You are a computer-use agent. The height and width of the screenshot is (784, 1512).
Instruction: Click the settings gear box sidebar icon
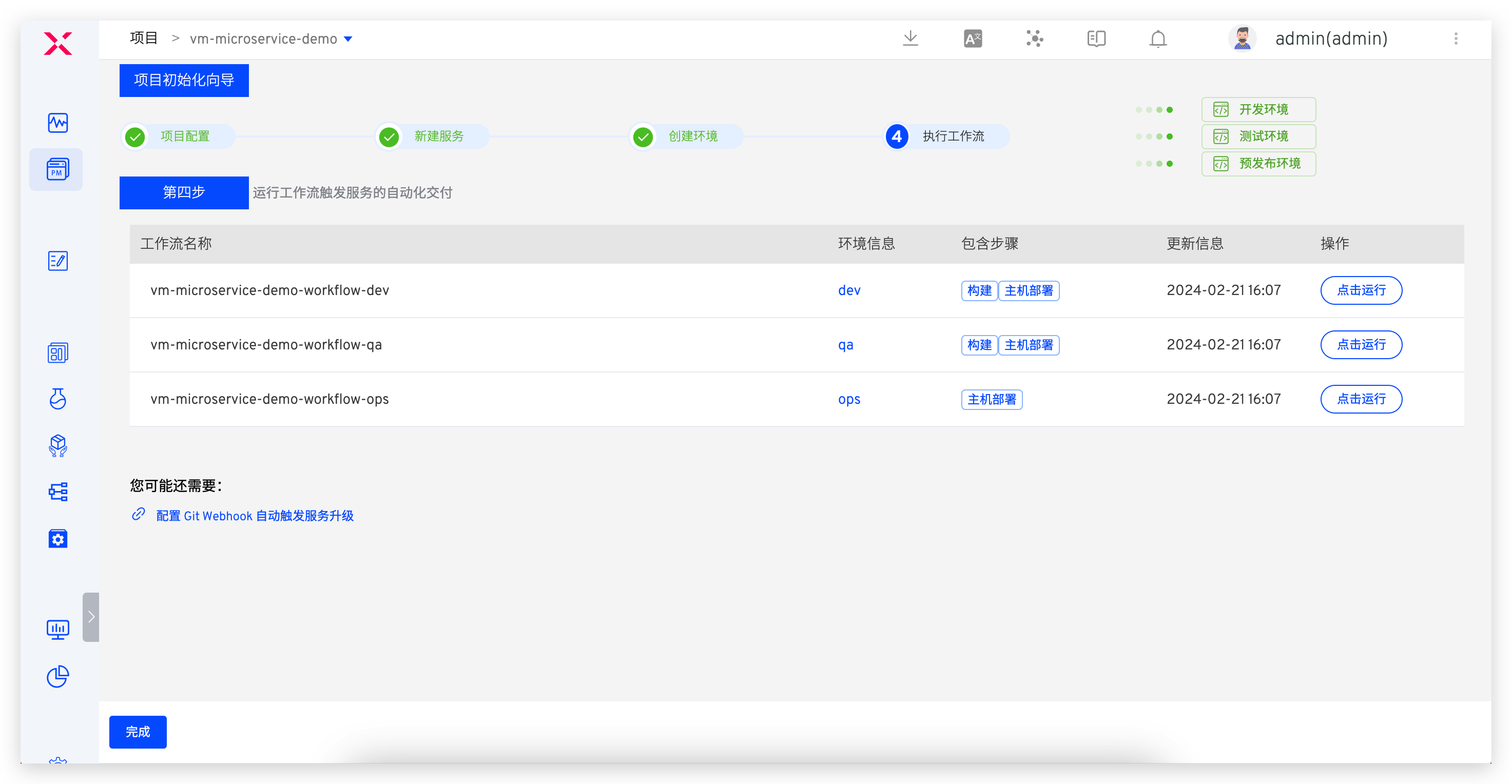[x=57, y=538]
